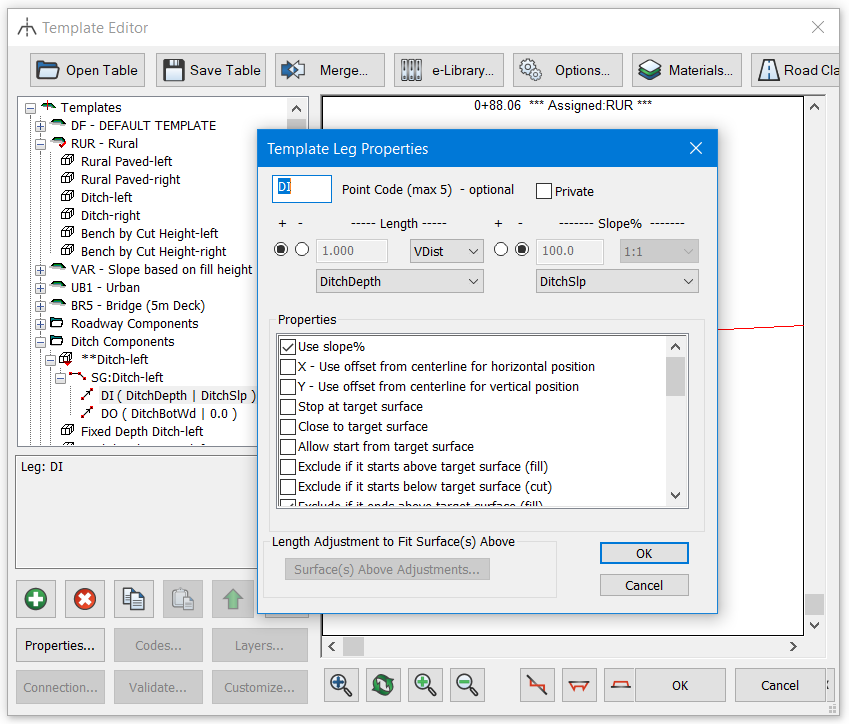Viewport: 849px width, 724px height.
Task: Select the DO ( DitchBotWd | 0.0 ) leg
Action: (169, 414)
